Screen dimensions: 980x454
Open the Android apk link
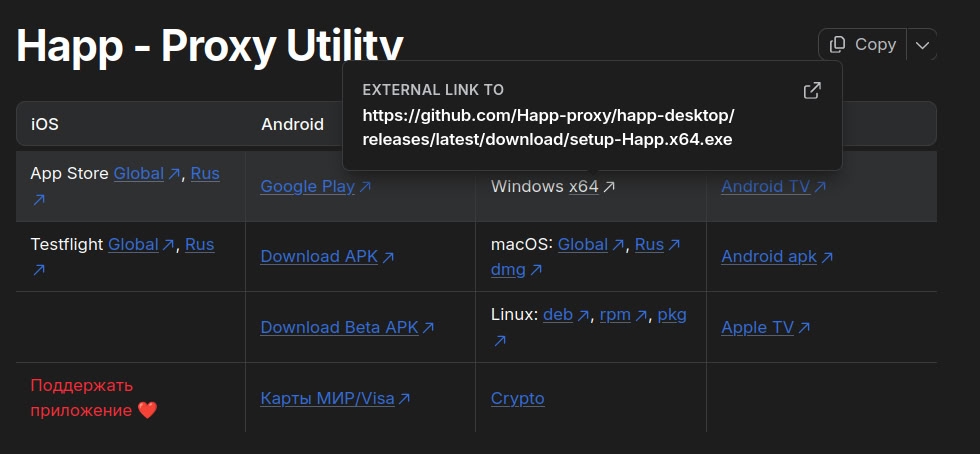pyautogui.click(x=769, y=256)
